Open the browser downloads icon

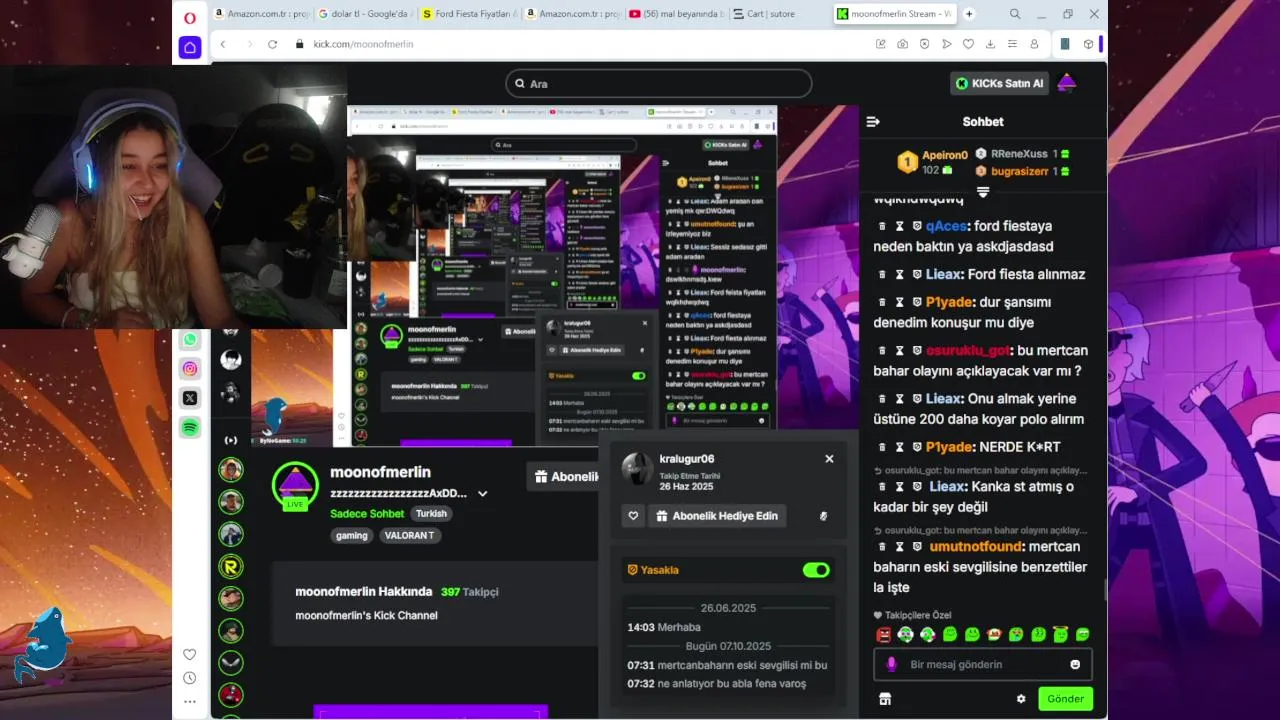990,44
